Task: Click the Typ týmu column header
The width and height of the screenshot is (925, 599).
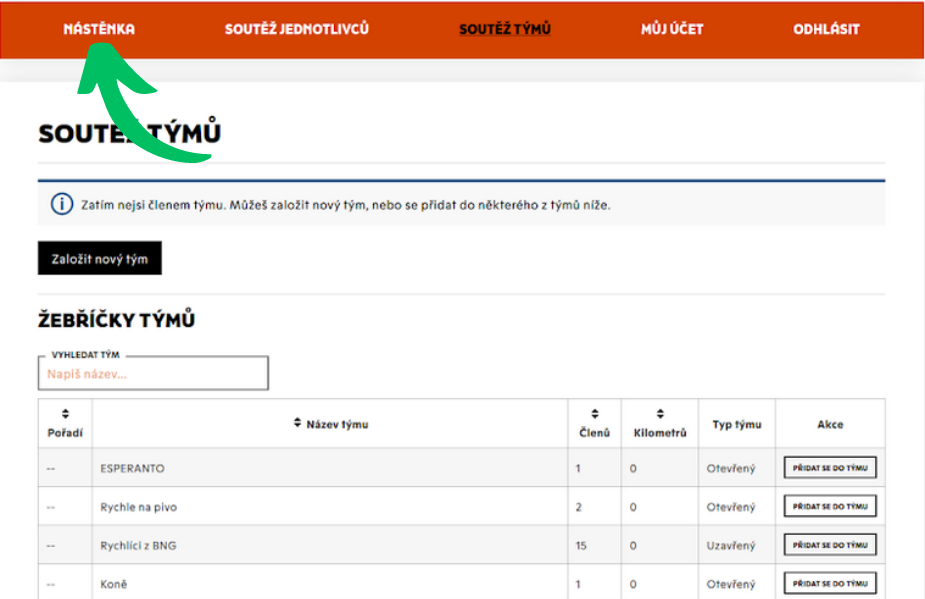Action: click(x=736, y=424)
